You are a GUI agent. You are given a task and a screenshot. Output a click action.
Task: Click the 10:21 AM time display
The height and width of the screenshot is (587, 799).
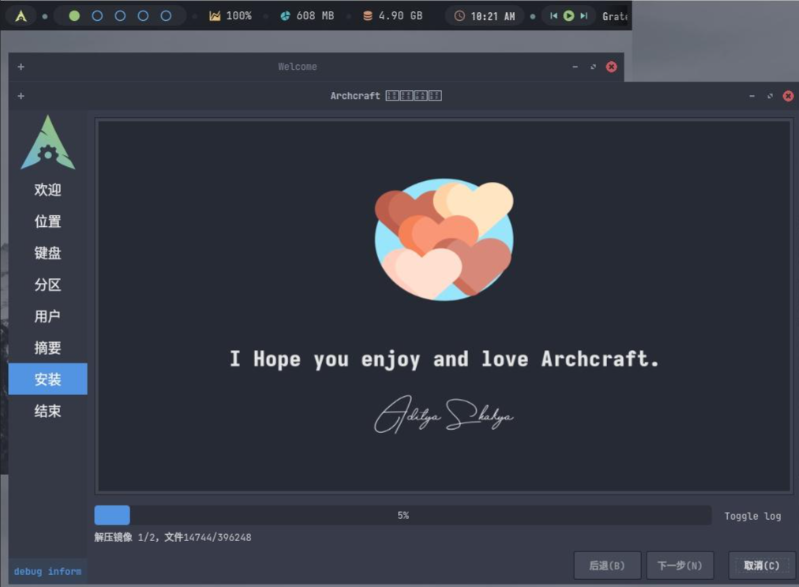pos(493,16)
